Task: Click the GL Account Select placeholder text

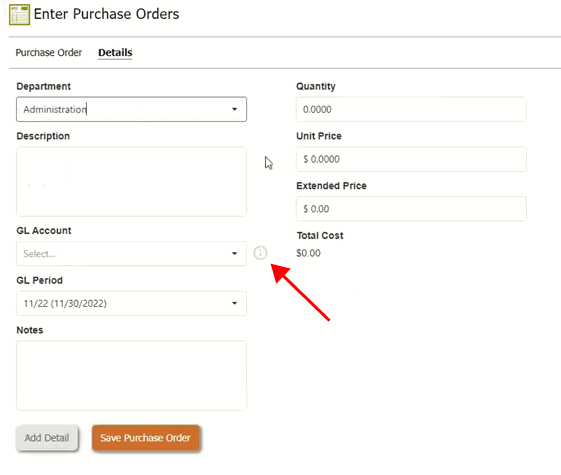Action: [39, 254]
